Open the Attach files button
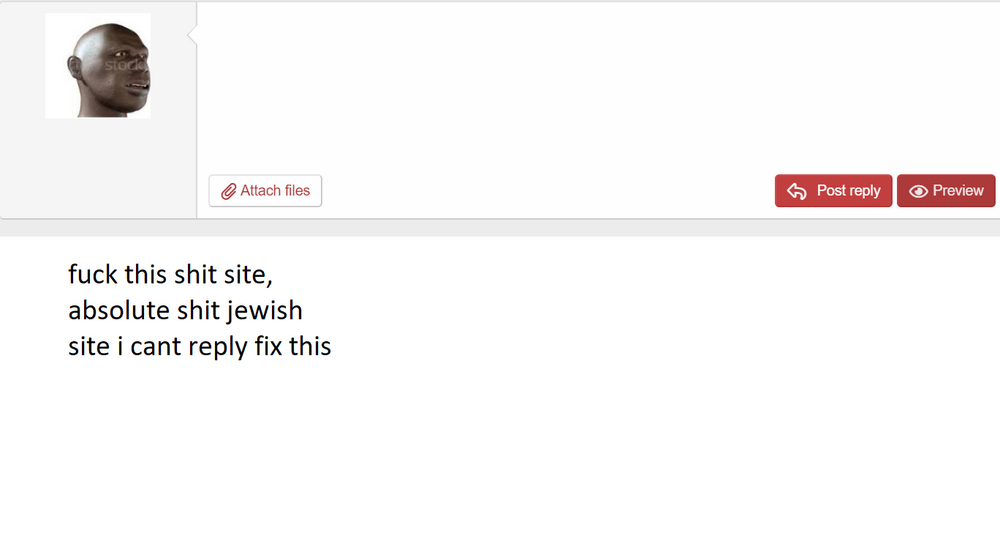1000x539 pixels. (x=265, y=191)
